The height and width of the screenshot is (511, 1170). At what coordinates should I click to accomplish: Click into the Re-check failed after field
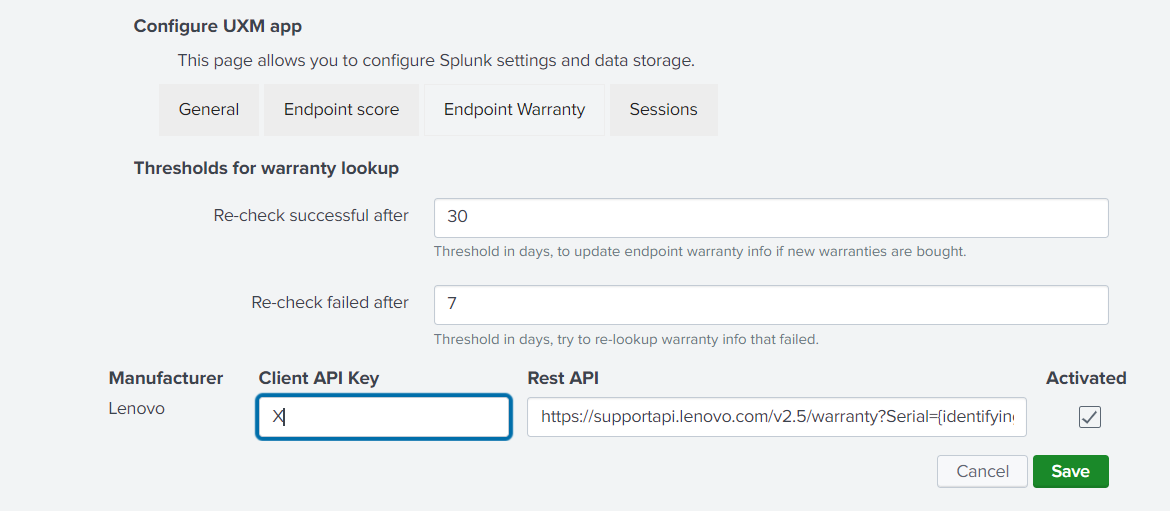(771, 304)
